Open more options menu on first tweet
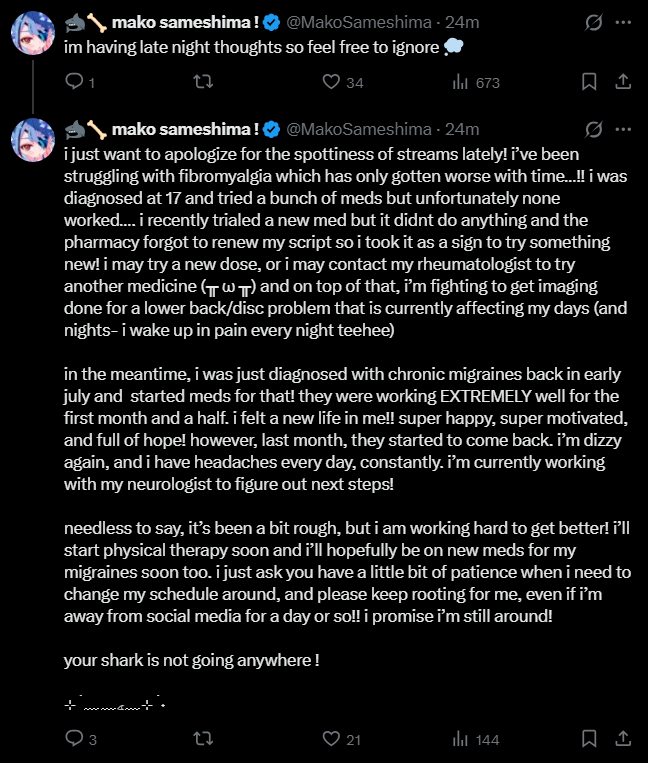 (x=623, y=22)
